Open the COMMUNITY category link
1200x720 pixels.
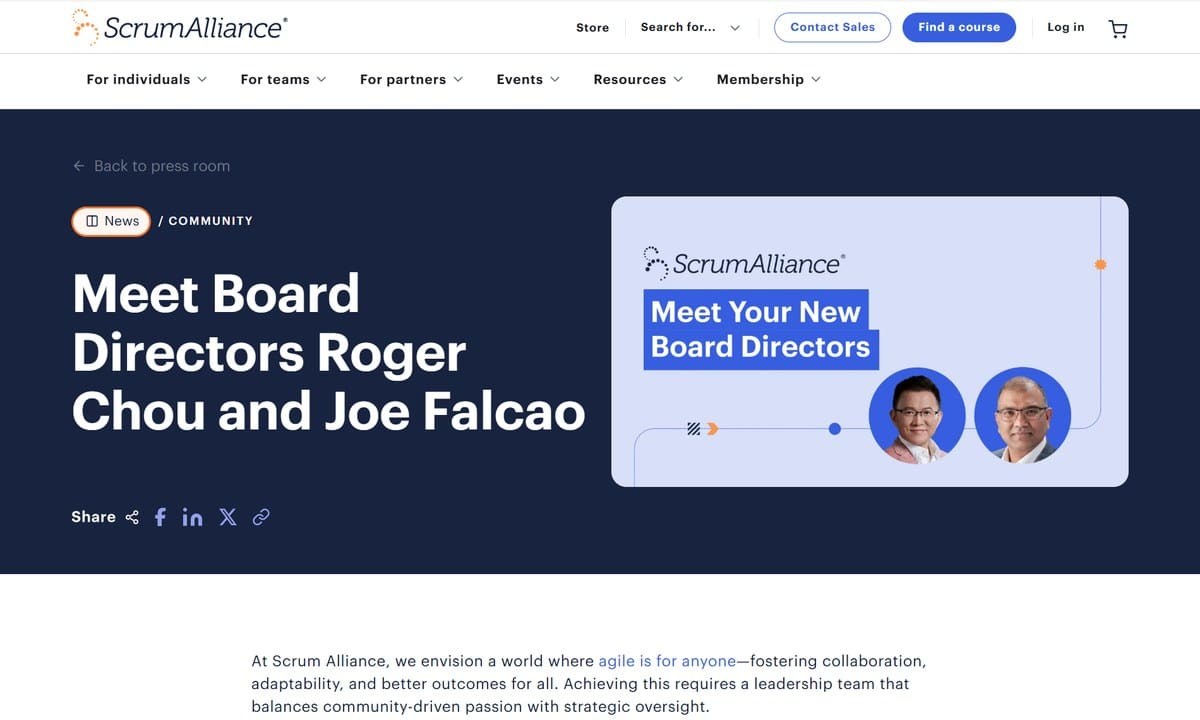coord(210,221)
